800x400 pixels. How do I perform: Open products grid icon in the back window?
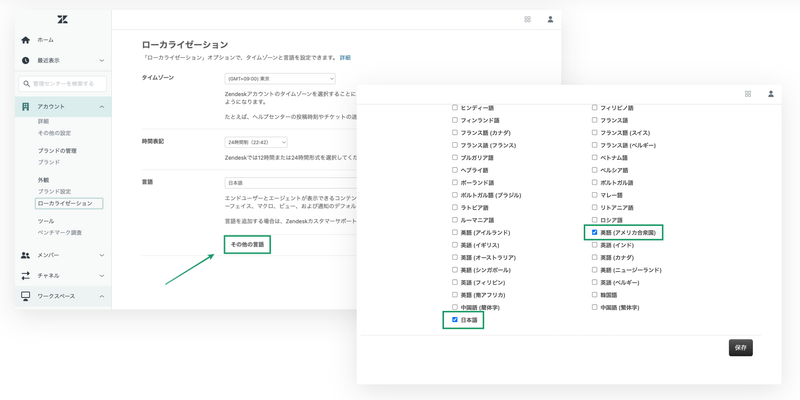(x=528, y=19)
